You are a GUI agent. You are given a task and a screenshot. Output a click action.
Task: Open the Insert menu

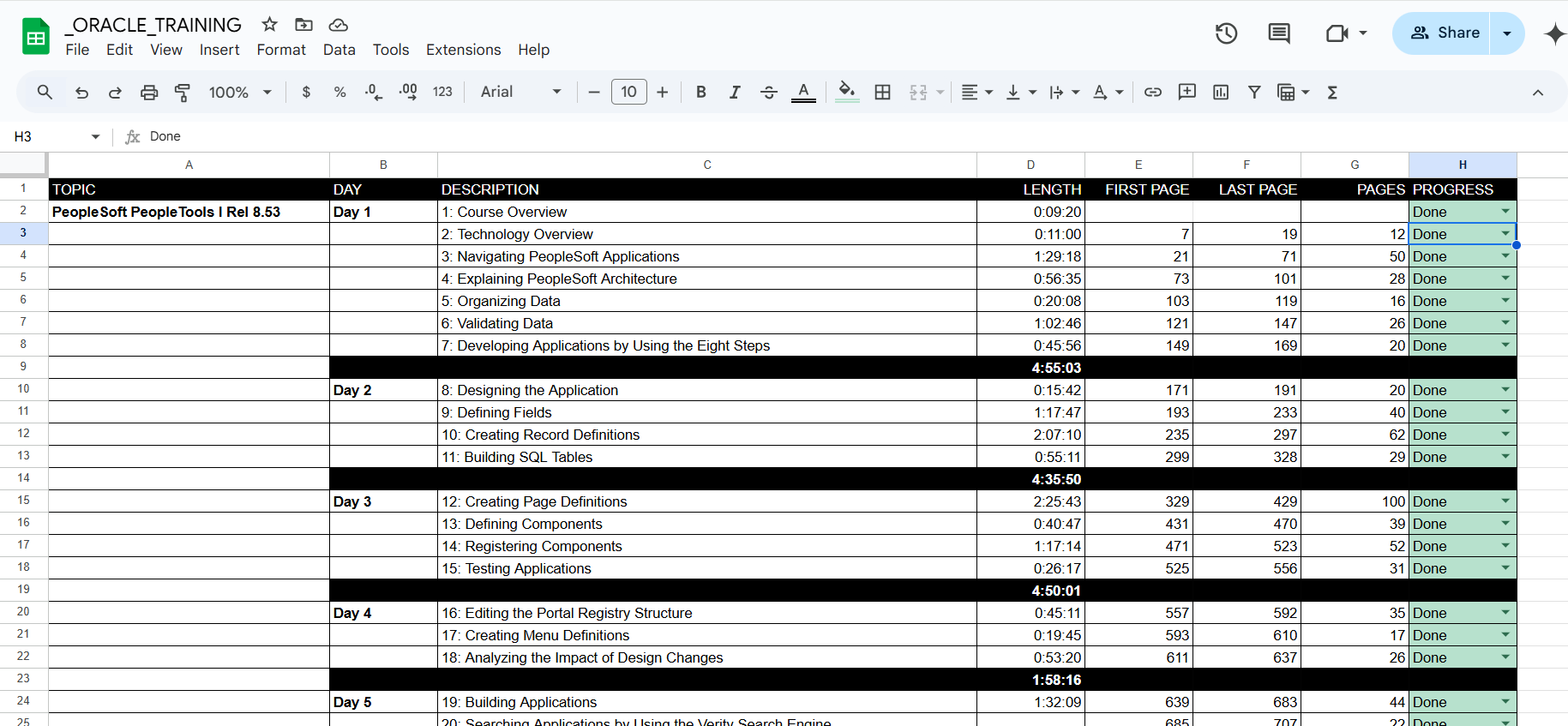pos(219,50)
